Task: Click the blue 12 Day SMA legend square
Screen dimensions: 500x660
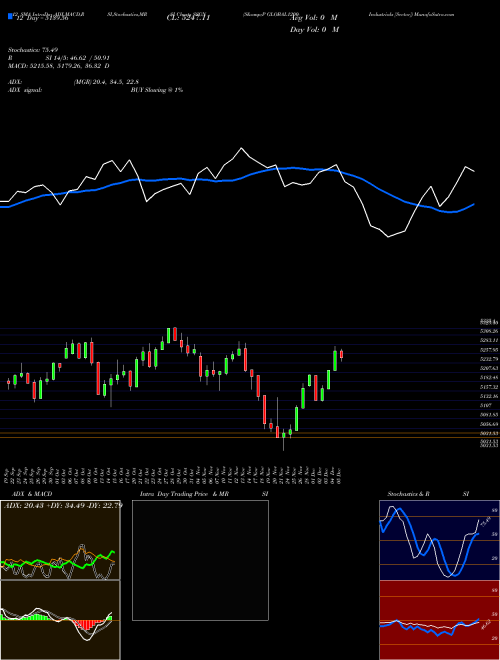Action: click(10, 16)
